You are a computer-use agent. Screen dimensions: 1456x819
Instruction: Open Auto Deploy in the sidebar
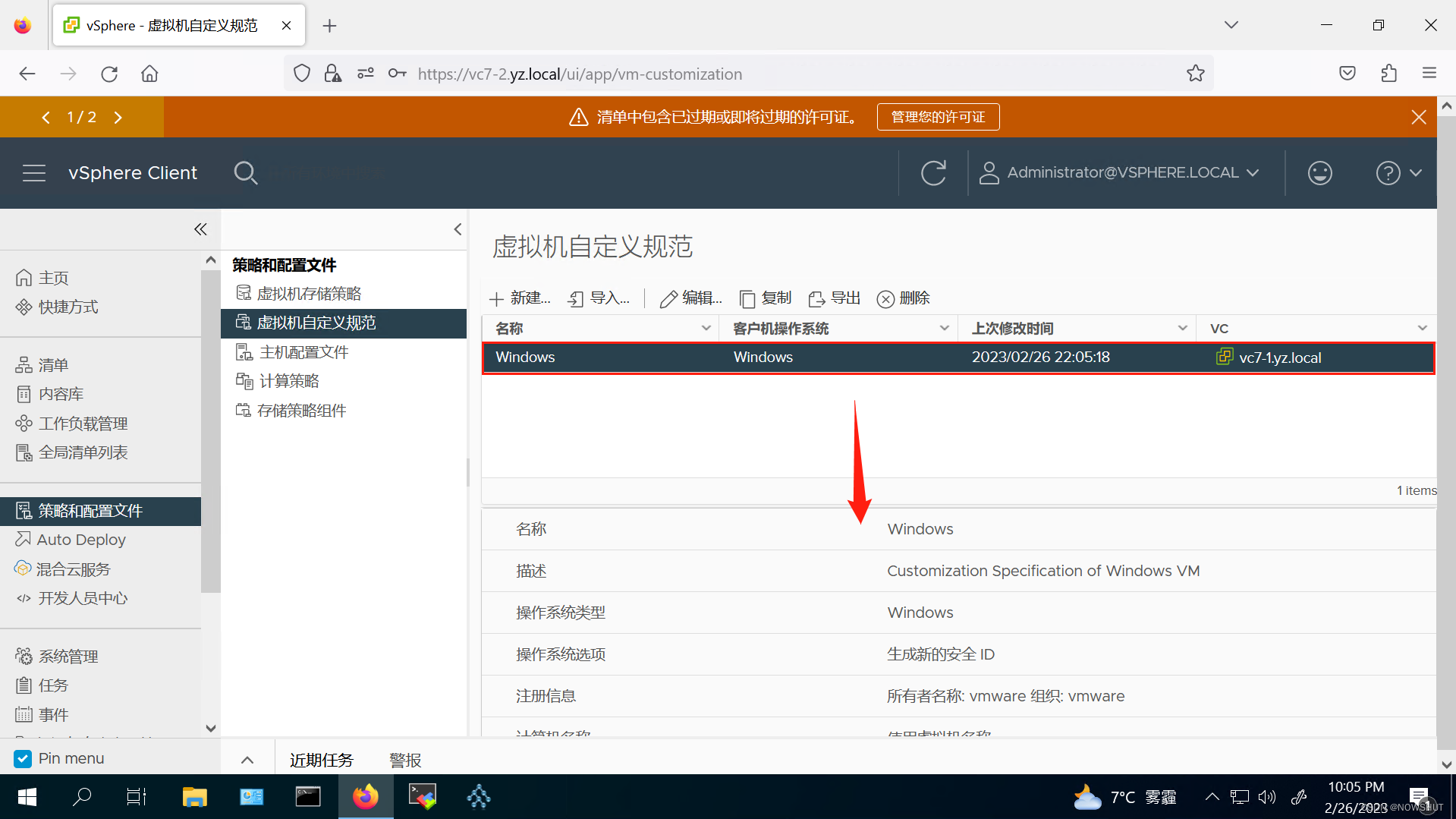tap(71, 540)
